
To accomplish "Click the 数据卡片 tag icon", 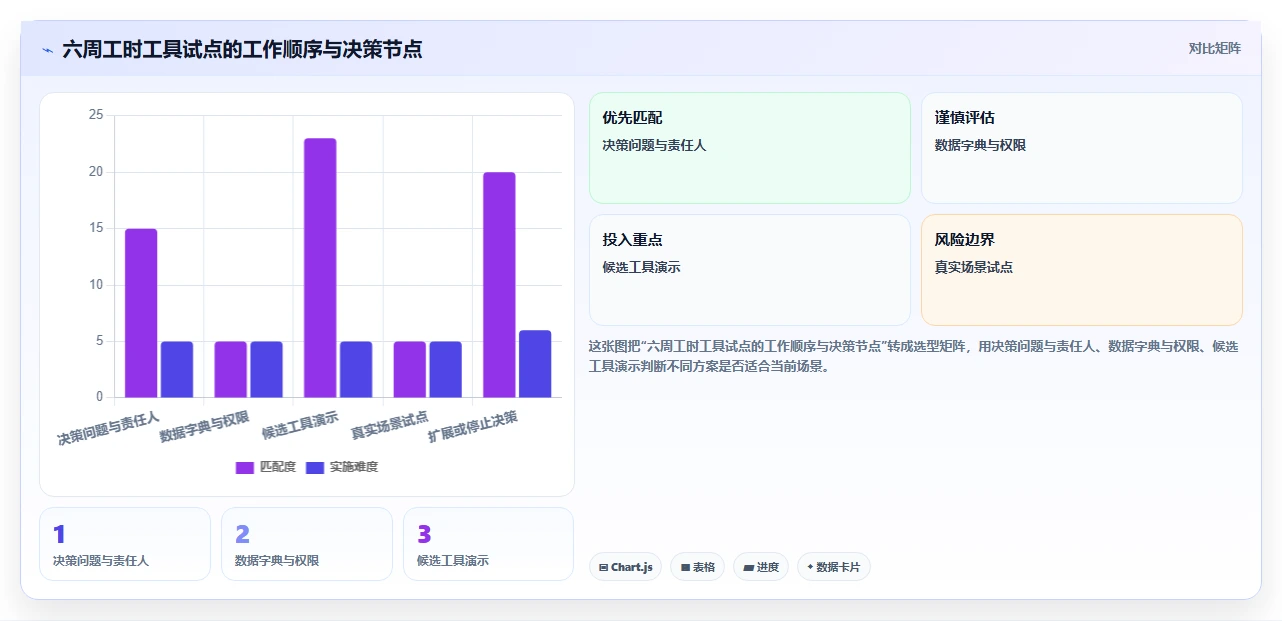I will click(x=810, y=567).
